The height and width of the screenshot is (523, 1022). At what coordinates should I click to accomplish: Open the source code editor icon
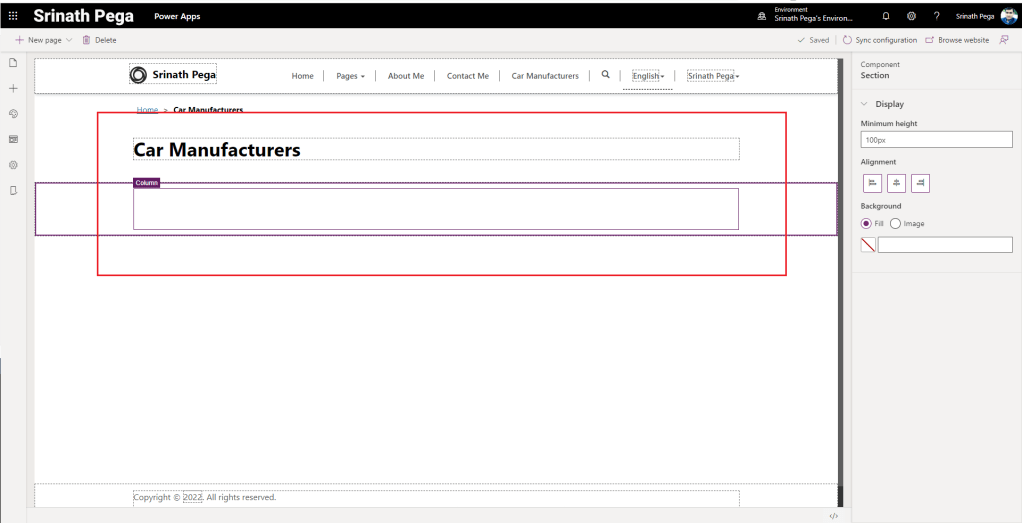click(833, 516)
